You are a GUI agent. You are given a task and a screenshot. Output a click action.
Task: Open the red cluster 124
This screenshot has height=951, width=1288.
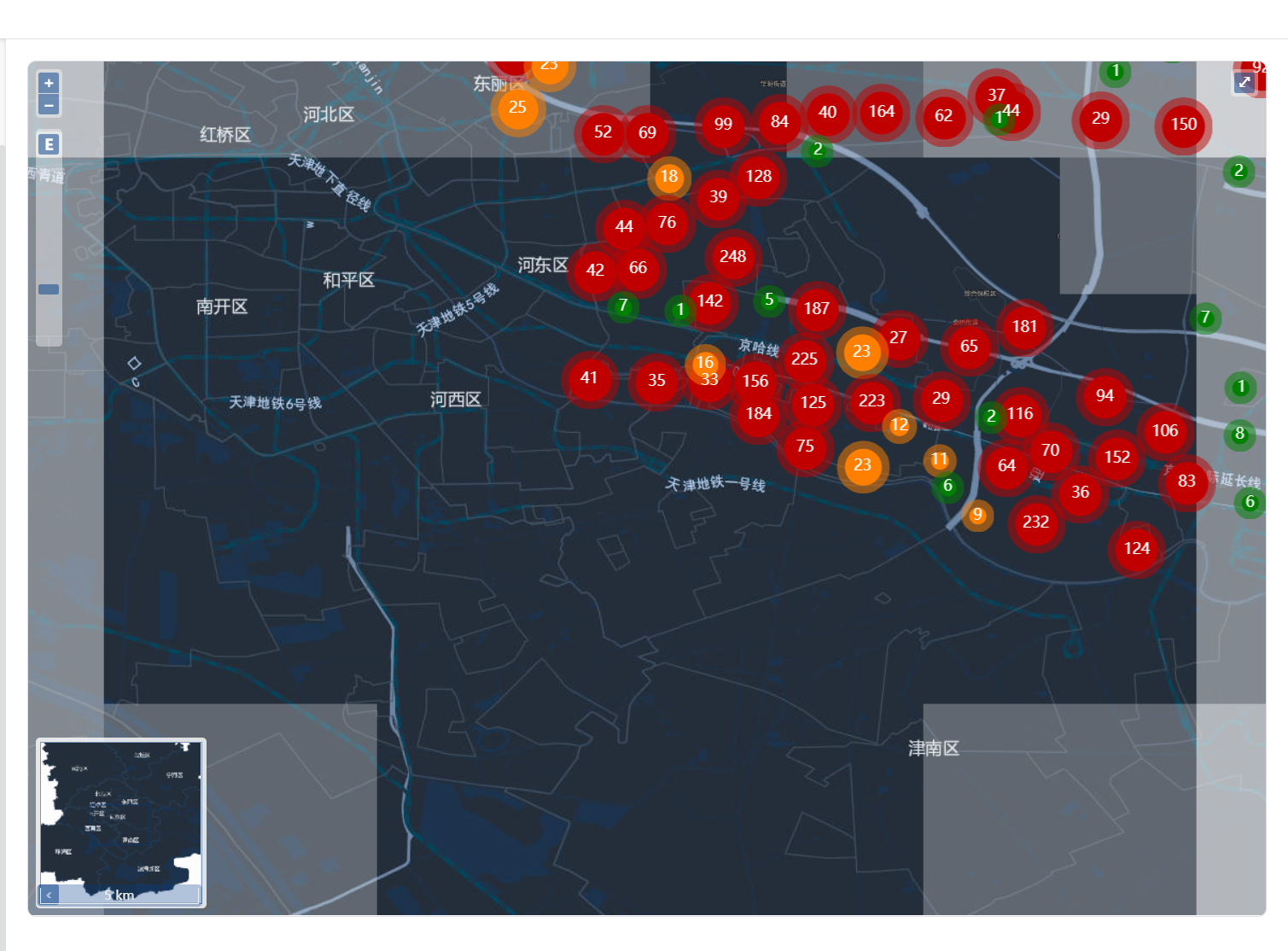pyautogui.click(x=1136, y=548)
